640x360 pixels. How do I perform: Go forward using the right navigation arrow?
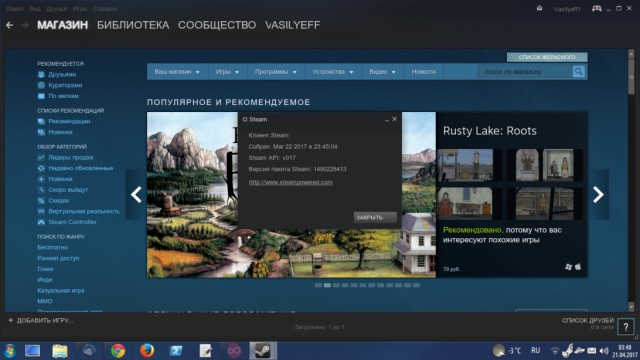(x=25, y=25)
